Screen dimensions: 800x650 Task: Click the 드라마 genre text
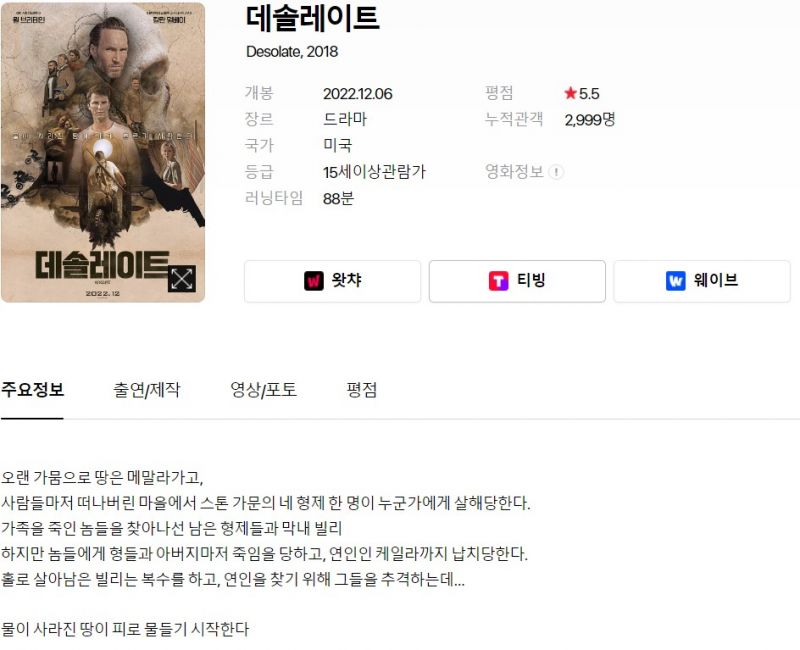click(x=345, y=119)
